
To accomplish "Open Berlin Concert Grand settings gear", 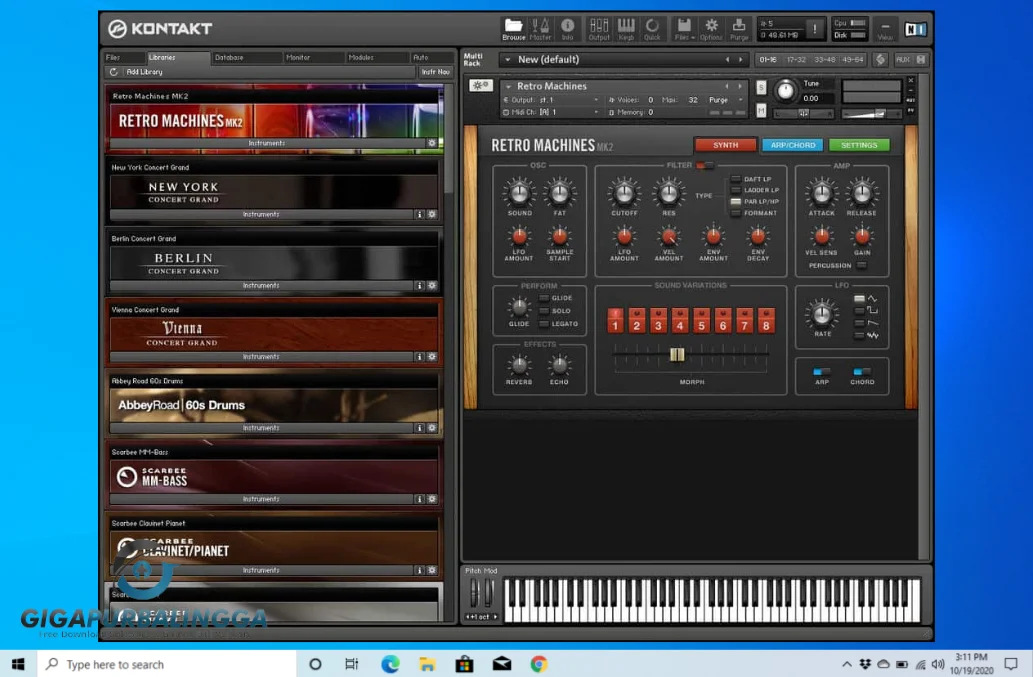I will tap(432, 285).
